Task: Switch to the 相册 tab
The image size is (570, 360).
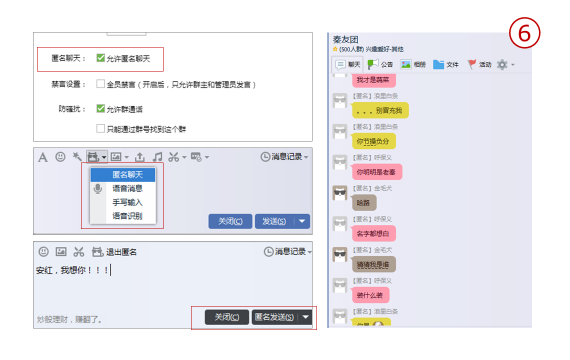Action: click(413, 65)
